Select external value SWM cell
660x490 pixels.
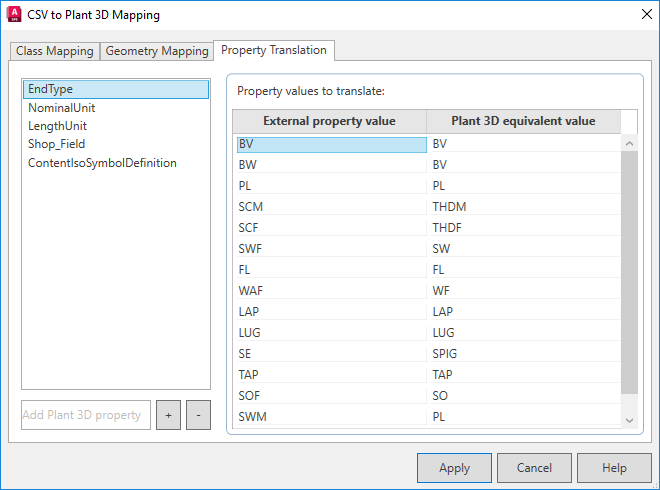pyautogui.click(x=332, y=417)
